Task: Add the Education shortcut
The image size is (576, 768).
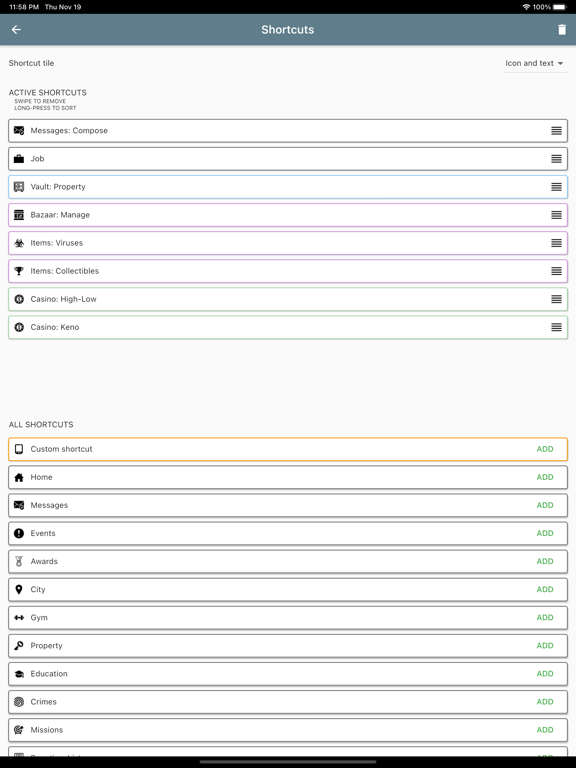Action: [545, 673]
